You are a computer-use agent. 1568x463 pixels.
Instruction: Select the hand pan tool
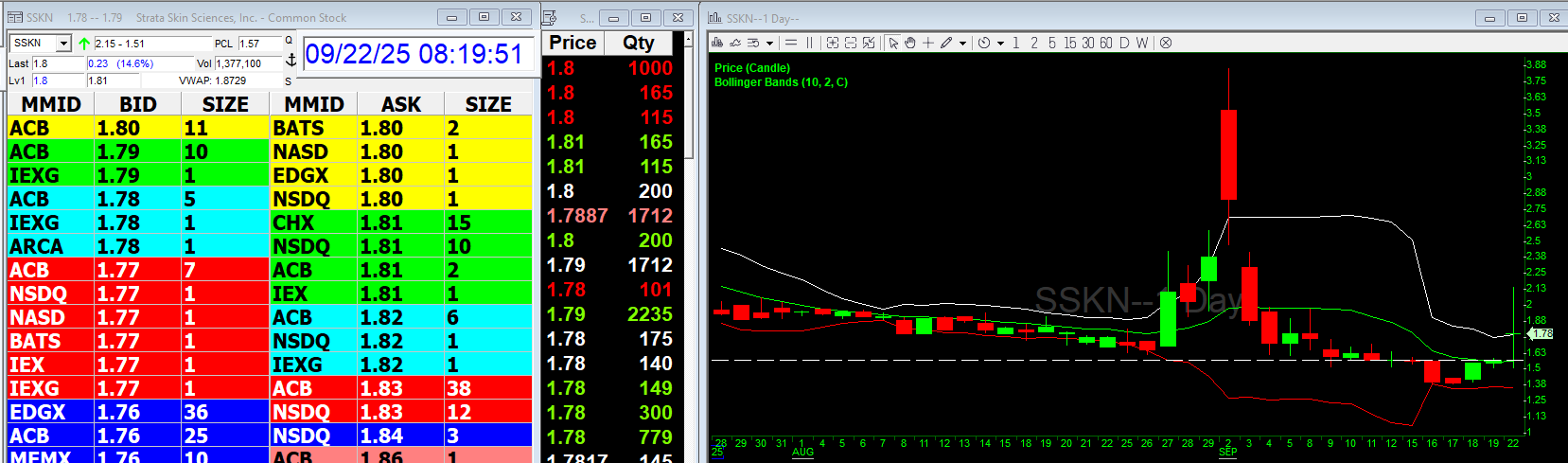[x=910, y=43]
